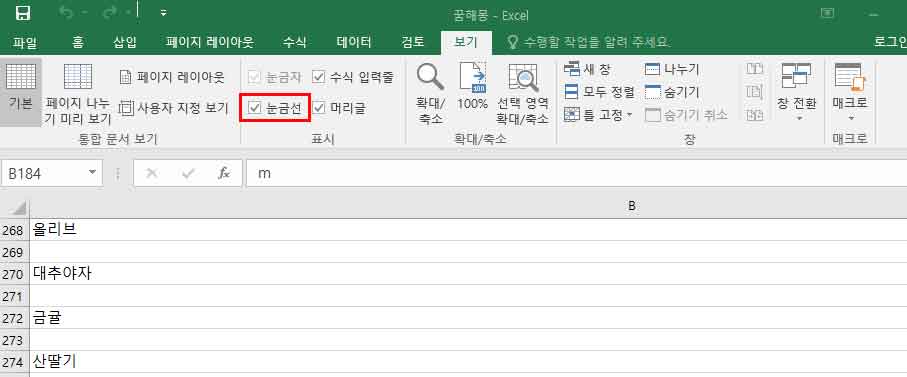Click the 동시 스크롤 synchronous scrolling icon
Viewport: 907px width, 377px height.
pyautogui.click(x=755, y=91)
